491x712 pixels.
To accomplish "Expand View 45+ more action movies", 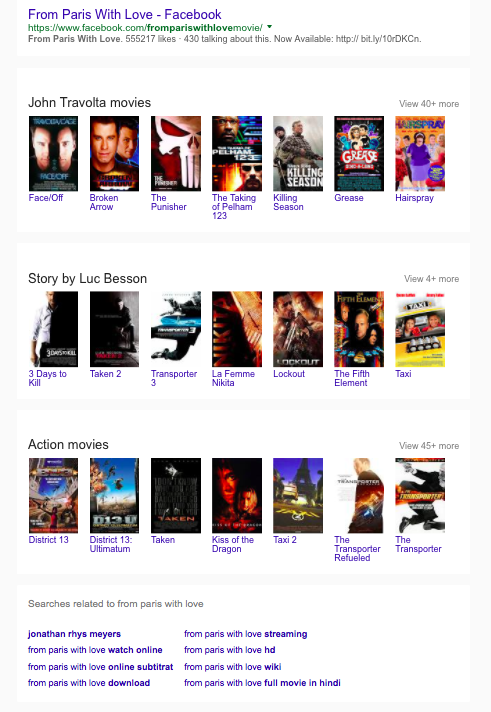I will click(x=429, y=446).
